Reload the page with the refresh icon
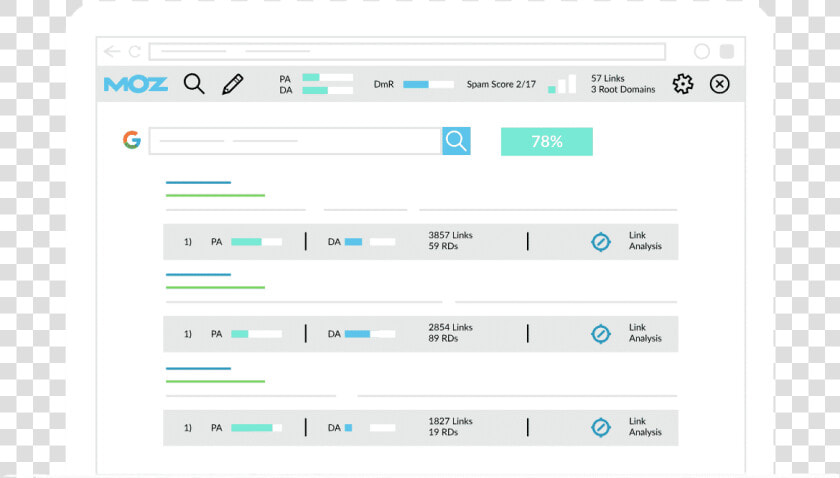The height and width of the screenshot is (478, 840). coord(134,51)
